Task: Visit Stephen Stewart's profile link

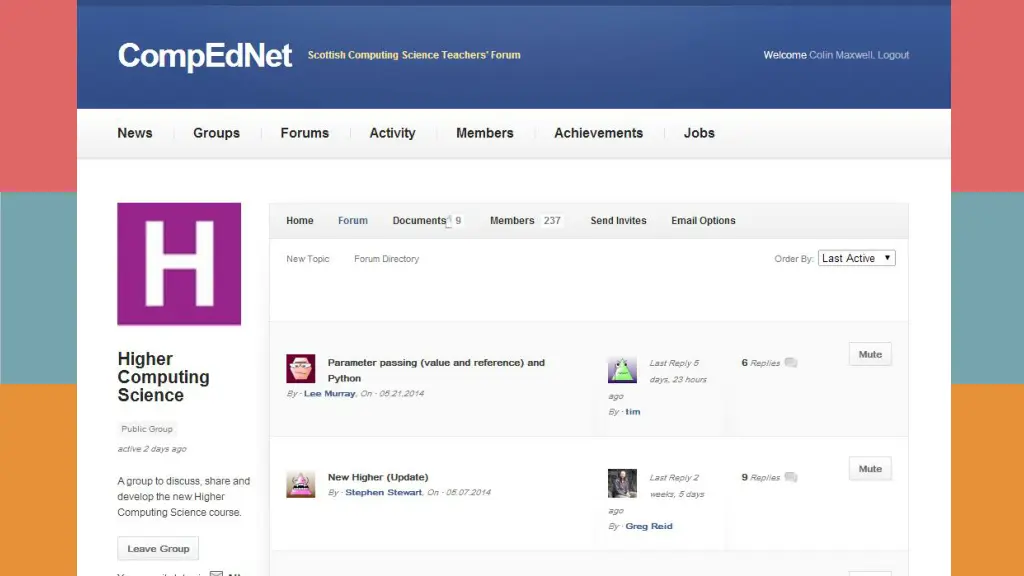Action: [383, 492]
